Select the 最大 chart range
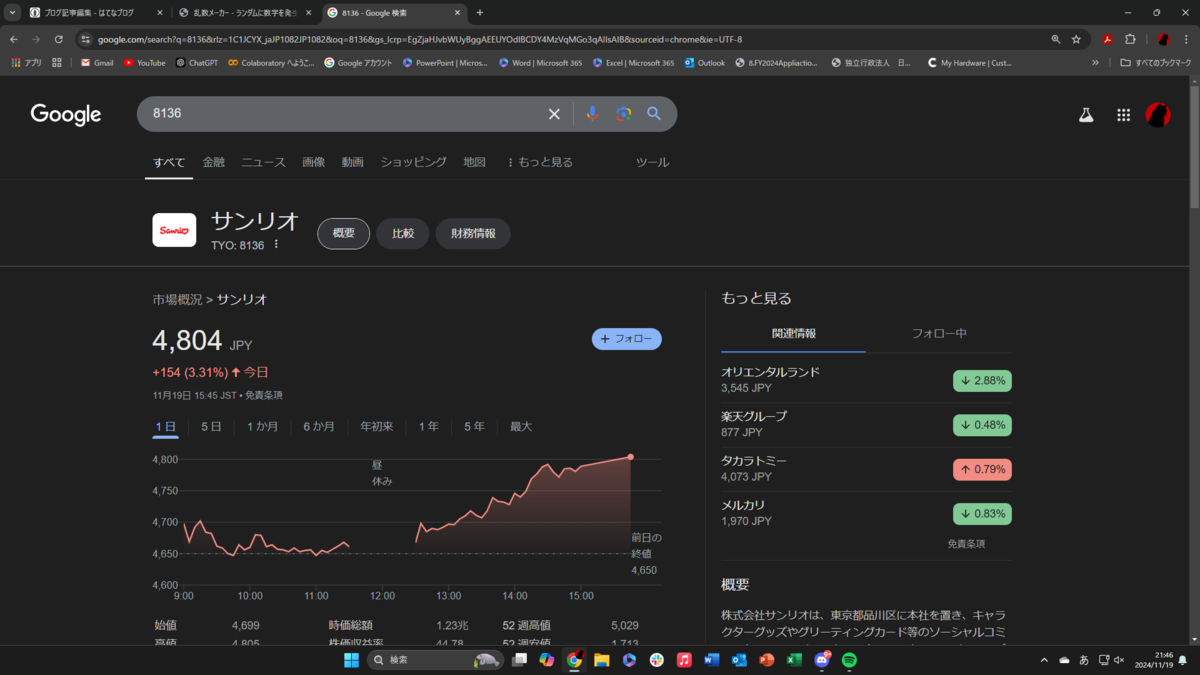 pos(521,427)
